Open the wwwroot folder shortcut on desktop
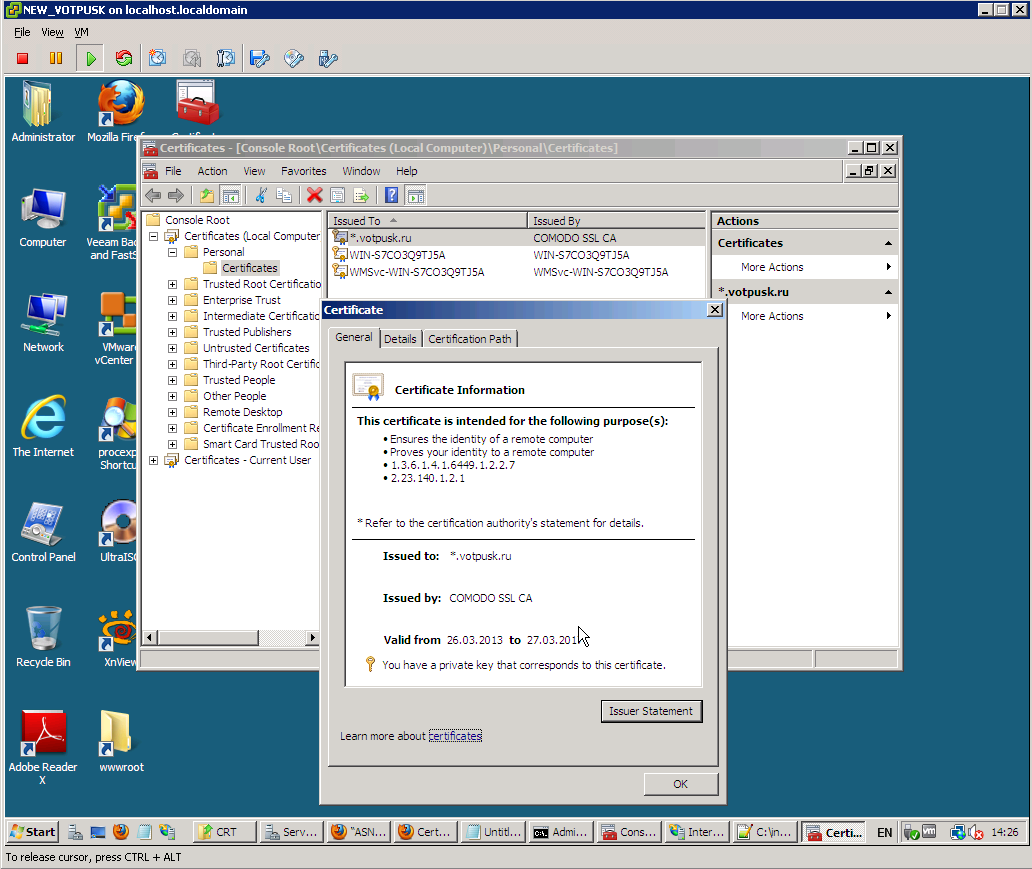This screenshot has width=1032, height=869. pos(121,741)
